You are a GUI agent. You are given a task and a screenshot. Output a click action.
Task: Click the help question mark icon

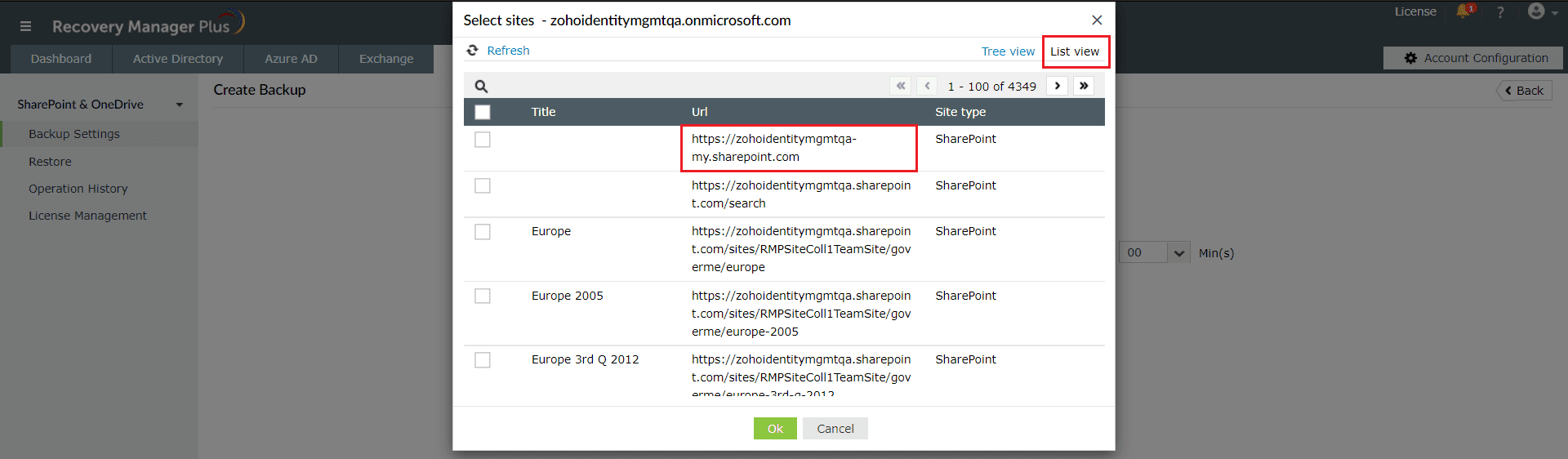pos(1500,12)
